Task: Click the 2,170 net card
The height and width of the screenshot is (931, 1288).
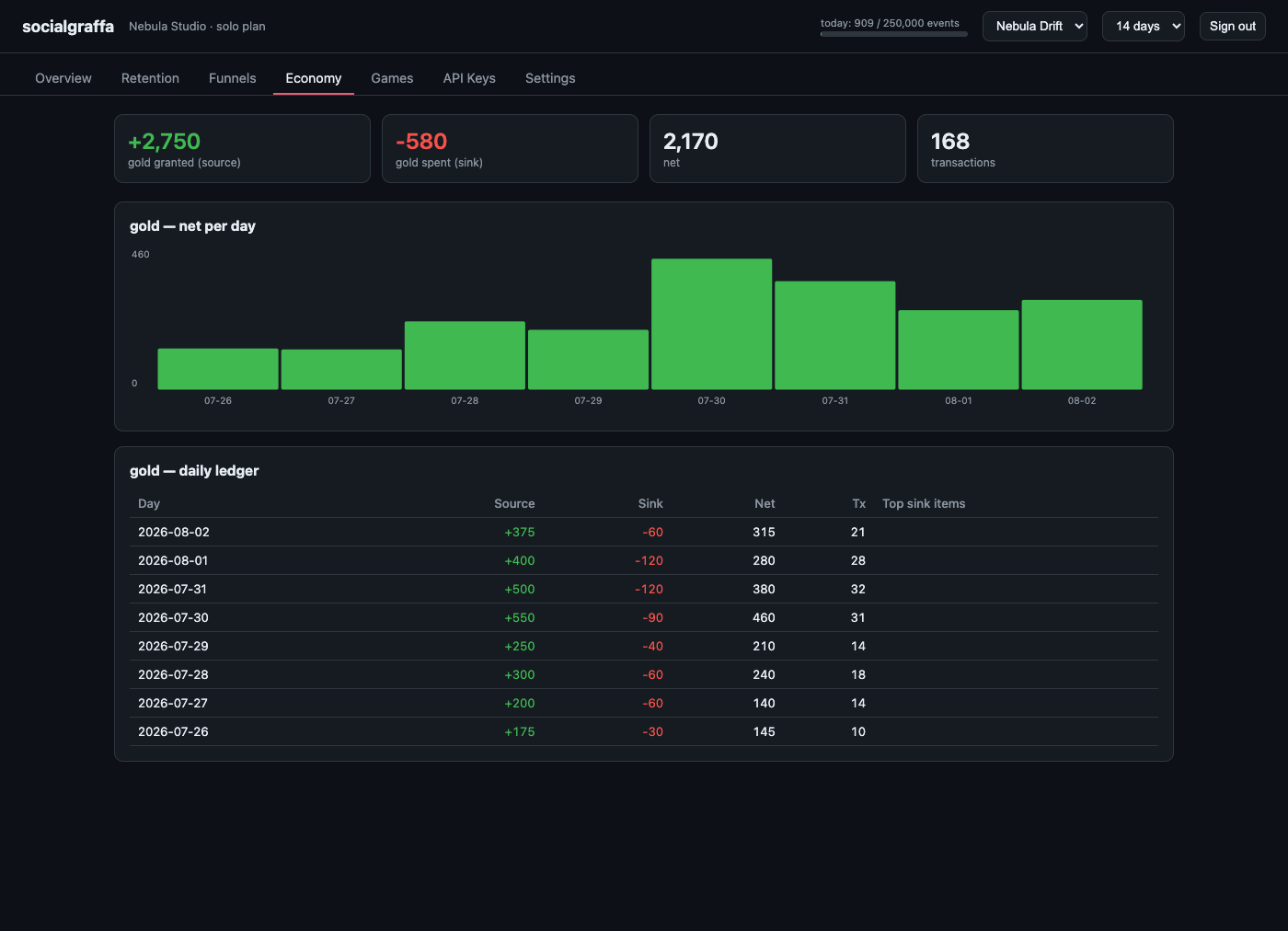Action: [x=777, y=148]
